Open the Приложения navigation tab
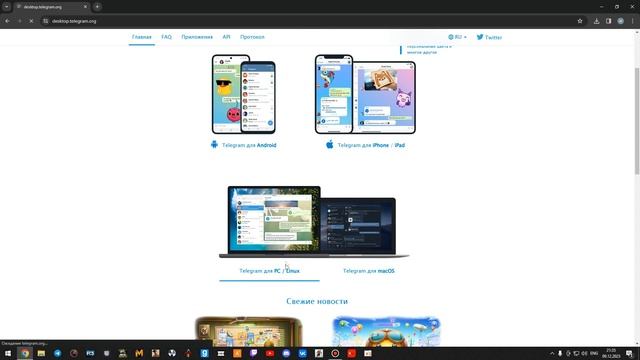Viewport: 640px width, 360px height. pyautogui.click(x=197, y=37)
